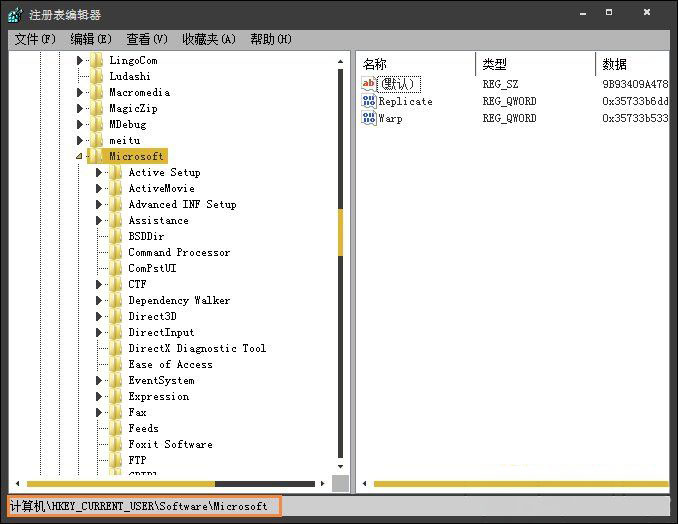678x524 pixels.
Task: Select the Warp value name
Action: [x=390, y=118]
